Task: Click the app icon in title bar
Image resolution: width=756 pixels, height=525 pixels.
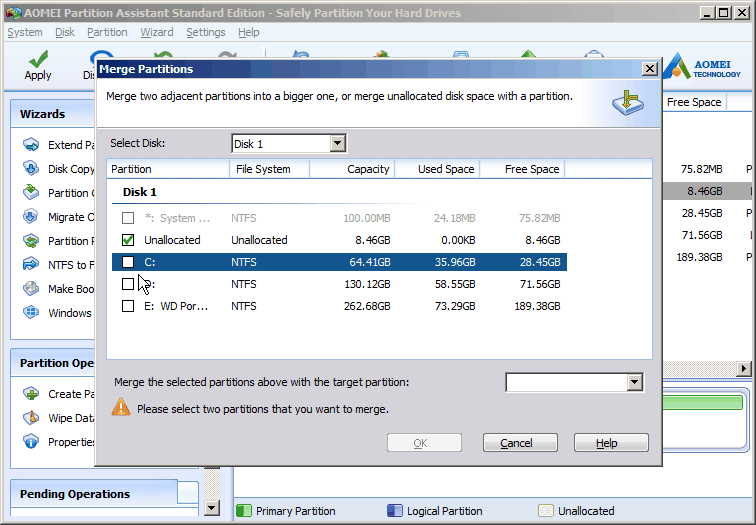Action: tap(13, 13)
